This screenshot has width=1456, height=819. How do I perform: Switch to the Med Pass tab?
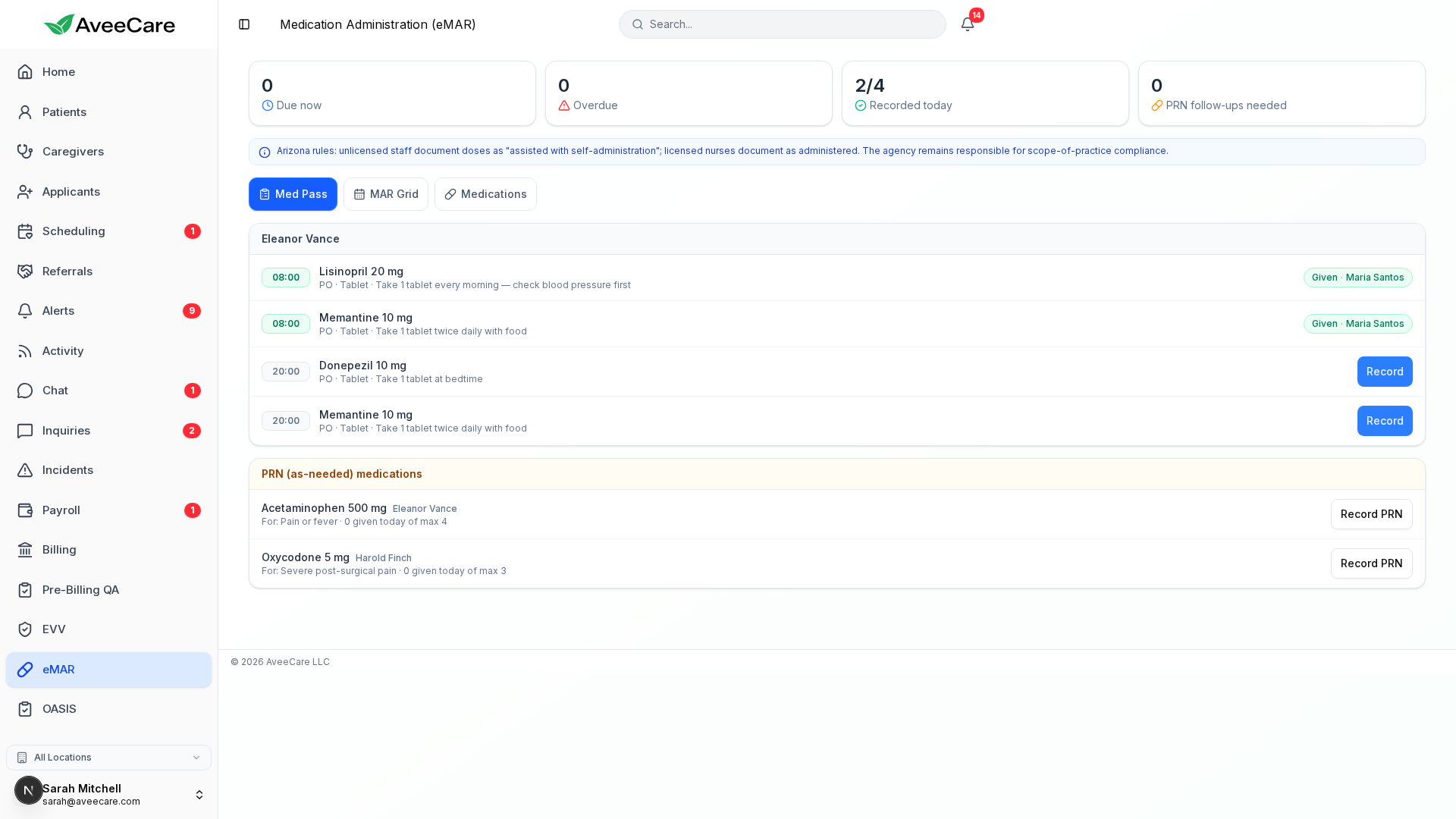click(293, 194)
